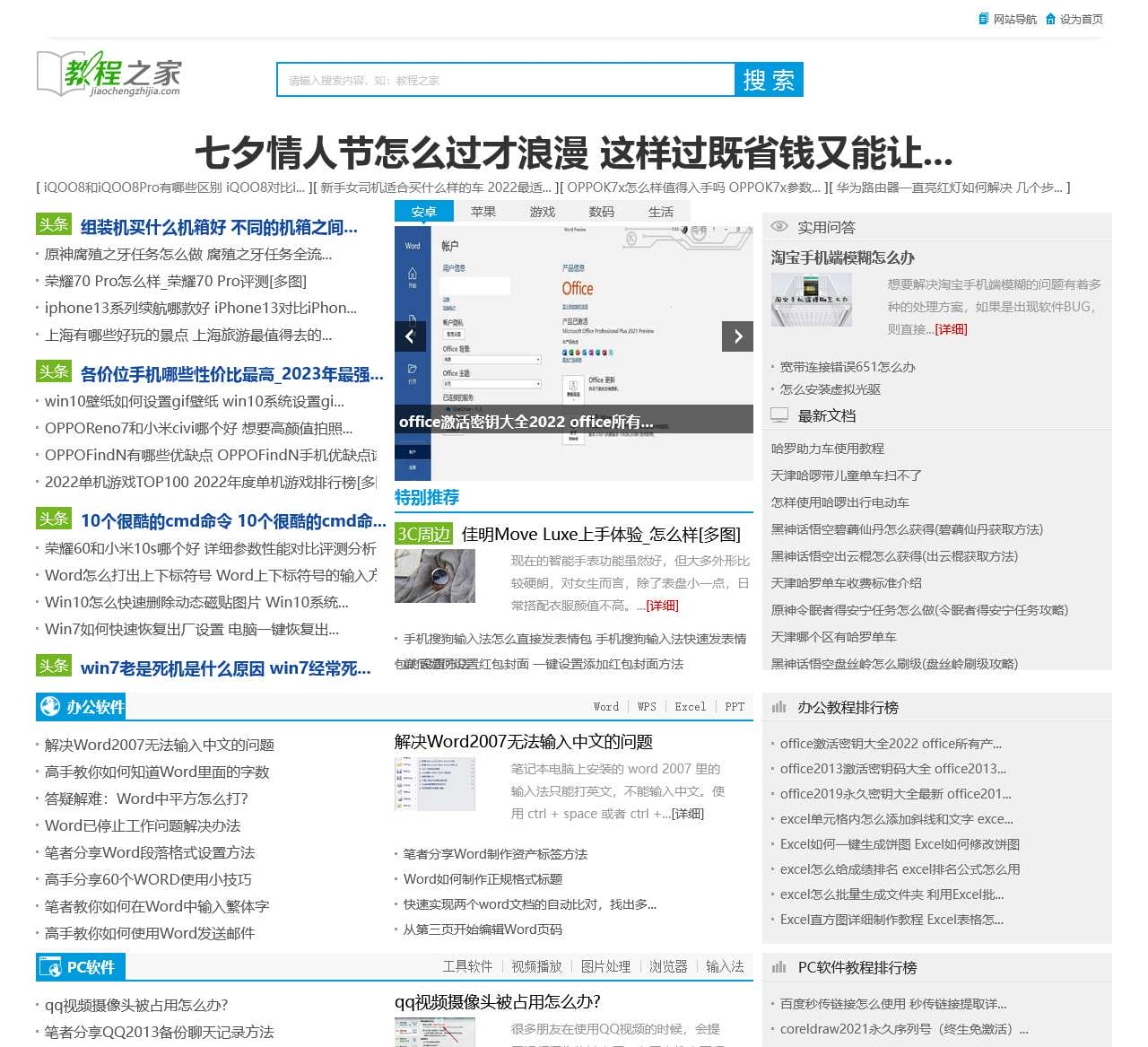
Task: Click the 佳明Move Luxe watch thumbnail
Action: click(435, 576)
